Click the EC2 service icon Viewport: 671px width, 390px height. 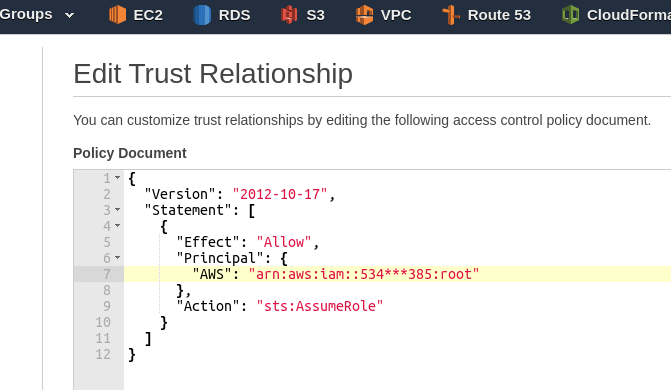[x=117, y=15]
